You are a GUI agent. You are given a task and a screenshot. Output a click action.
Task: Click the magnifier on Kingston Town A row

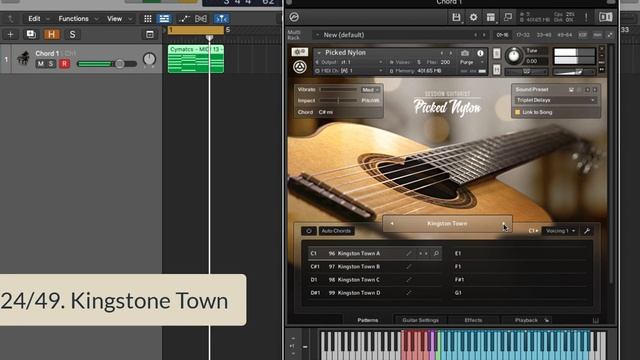coord(436,253)
